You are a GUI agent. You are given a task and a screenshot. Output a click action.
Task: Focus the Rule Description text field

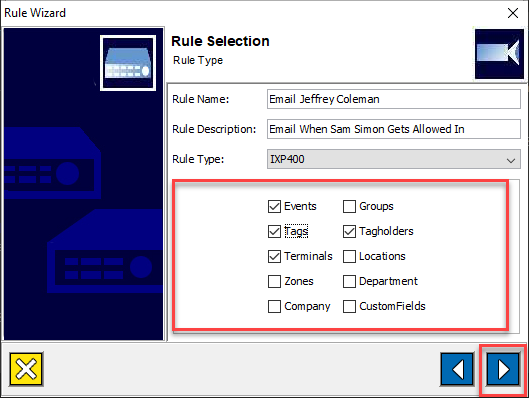click(x=394, y=129)
